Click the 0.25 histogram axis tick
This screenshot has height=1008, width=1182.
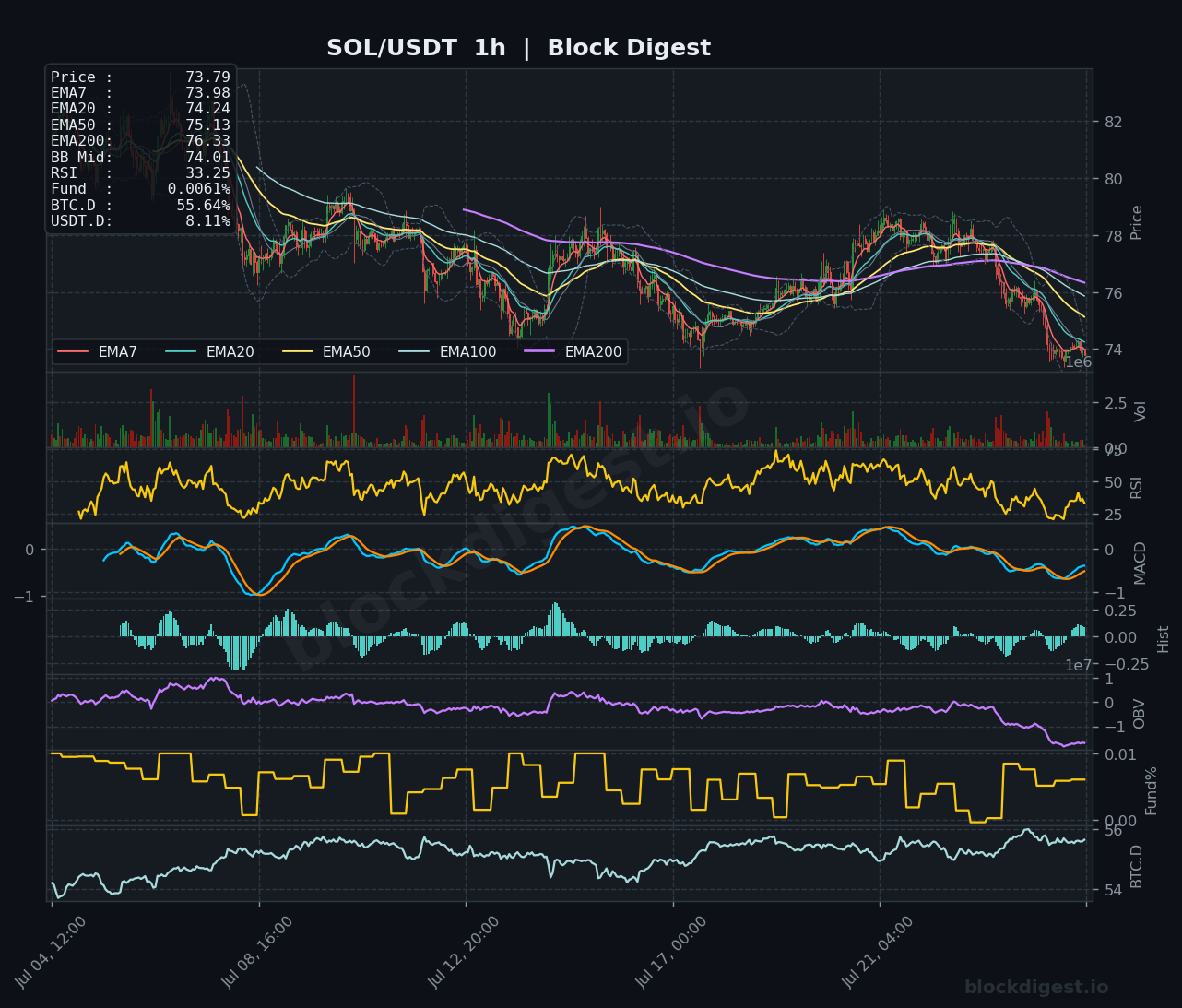coord(1120,611)
